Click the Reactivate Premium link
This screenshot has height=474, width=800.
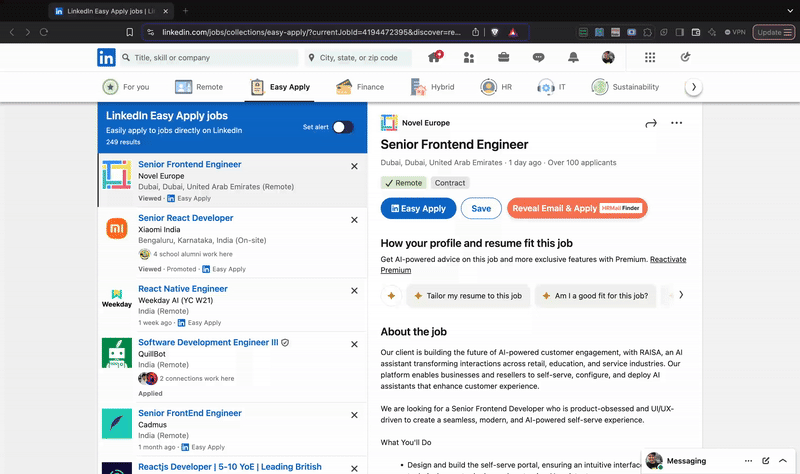coord(668,259)
